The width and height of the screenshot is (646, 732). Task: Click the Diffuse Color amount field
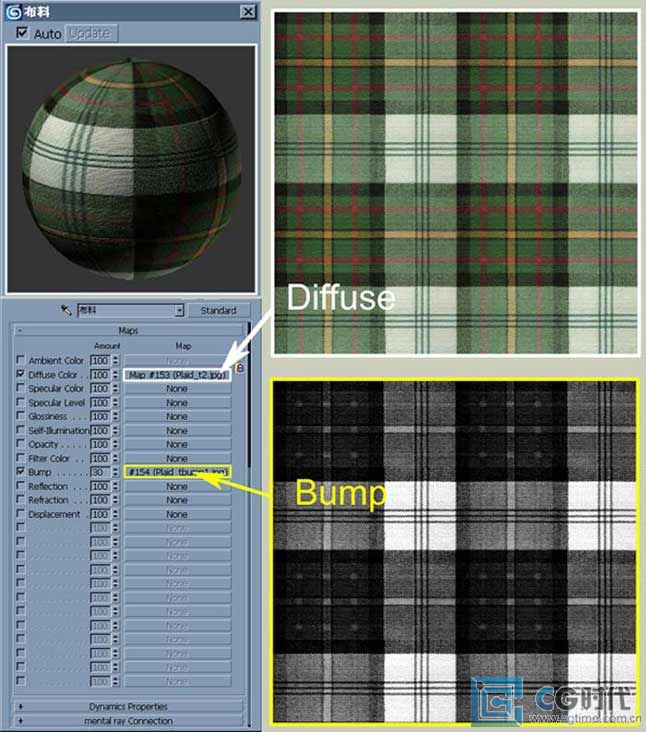click(x=100, y=375)
